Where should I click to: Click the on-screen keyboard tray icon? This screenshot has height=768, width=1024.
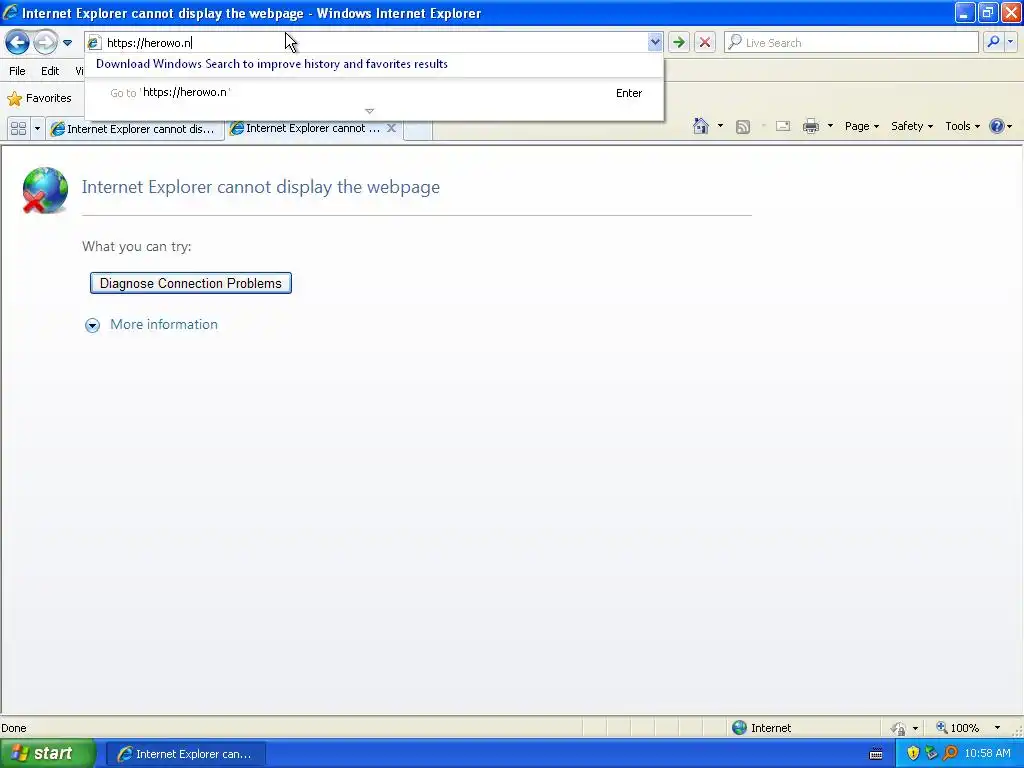[876, 754]
